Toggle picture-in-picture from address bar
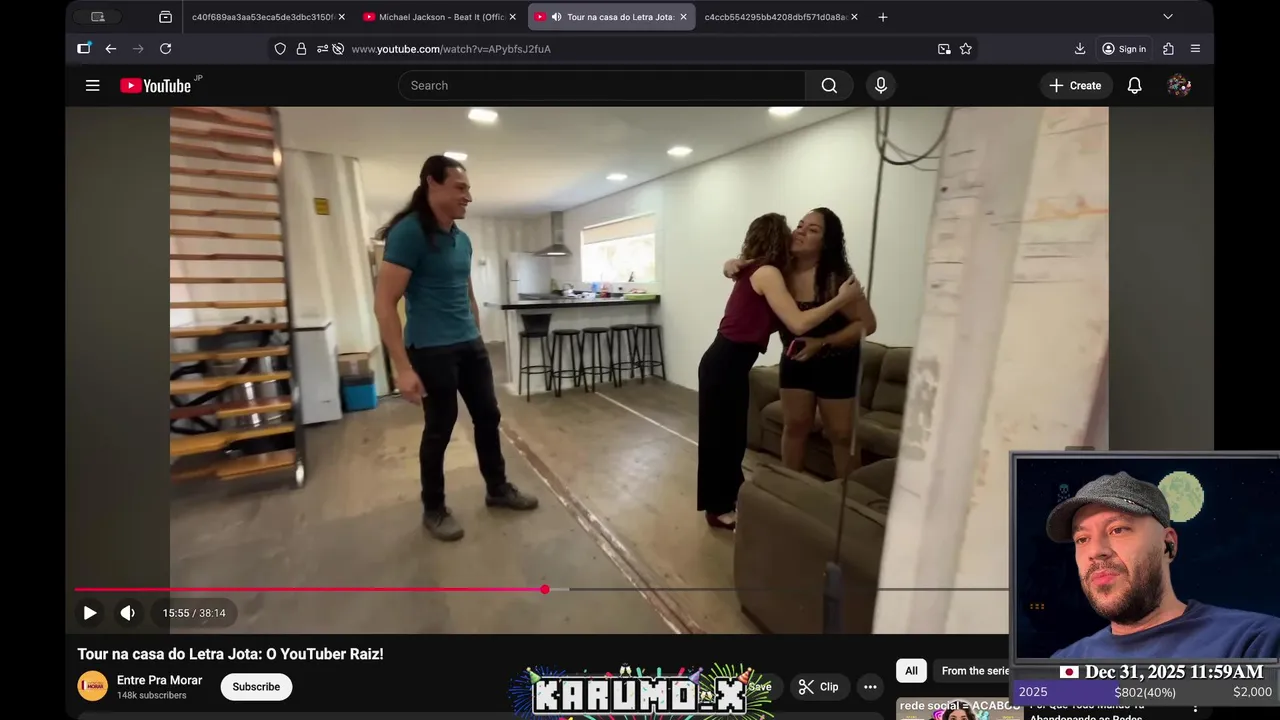This screenshot has width=1280, height=720. [x=944, y=49]
